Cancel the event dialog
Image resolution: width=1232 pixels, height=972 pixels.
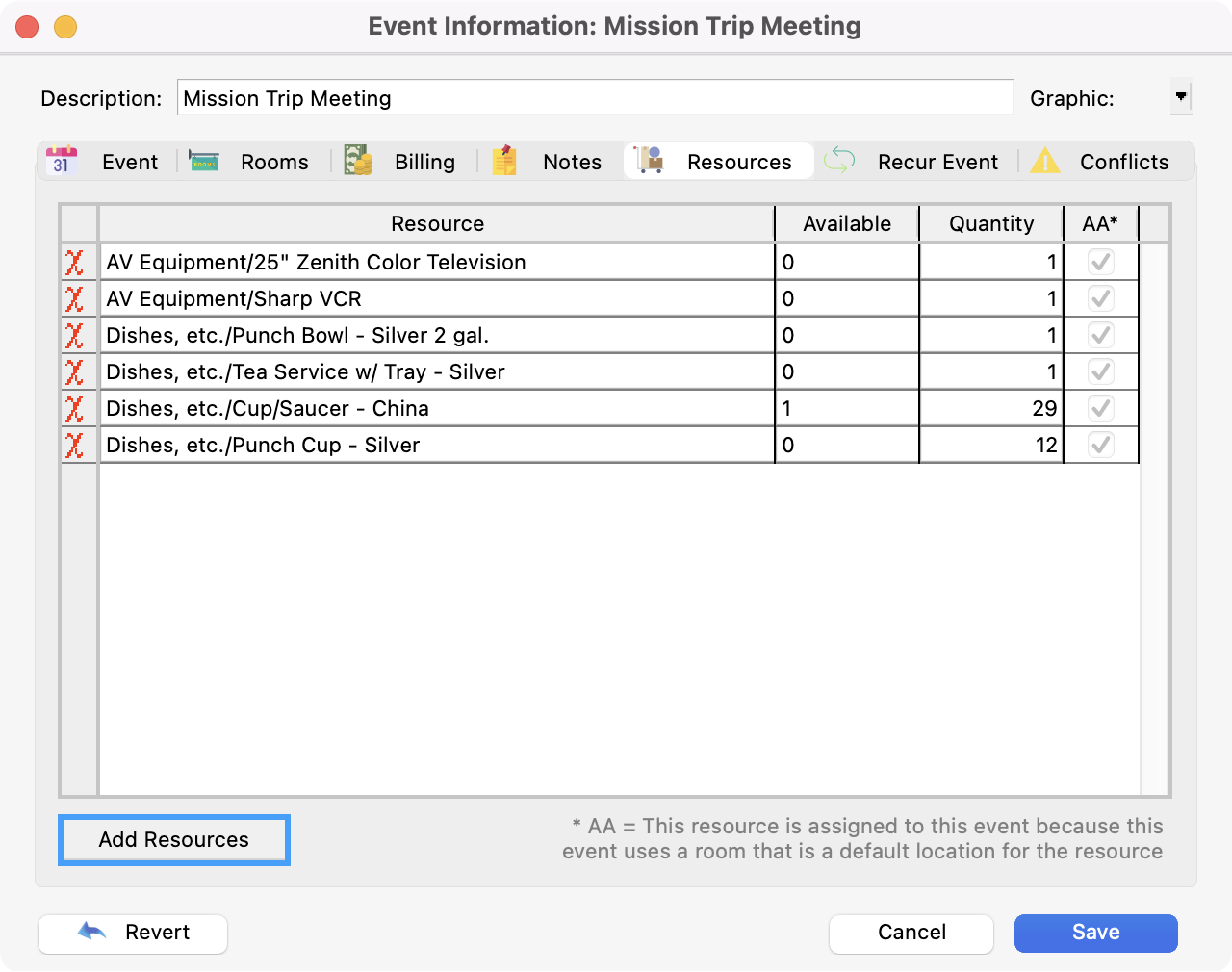pyautogui.click(x=911, y=933)
